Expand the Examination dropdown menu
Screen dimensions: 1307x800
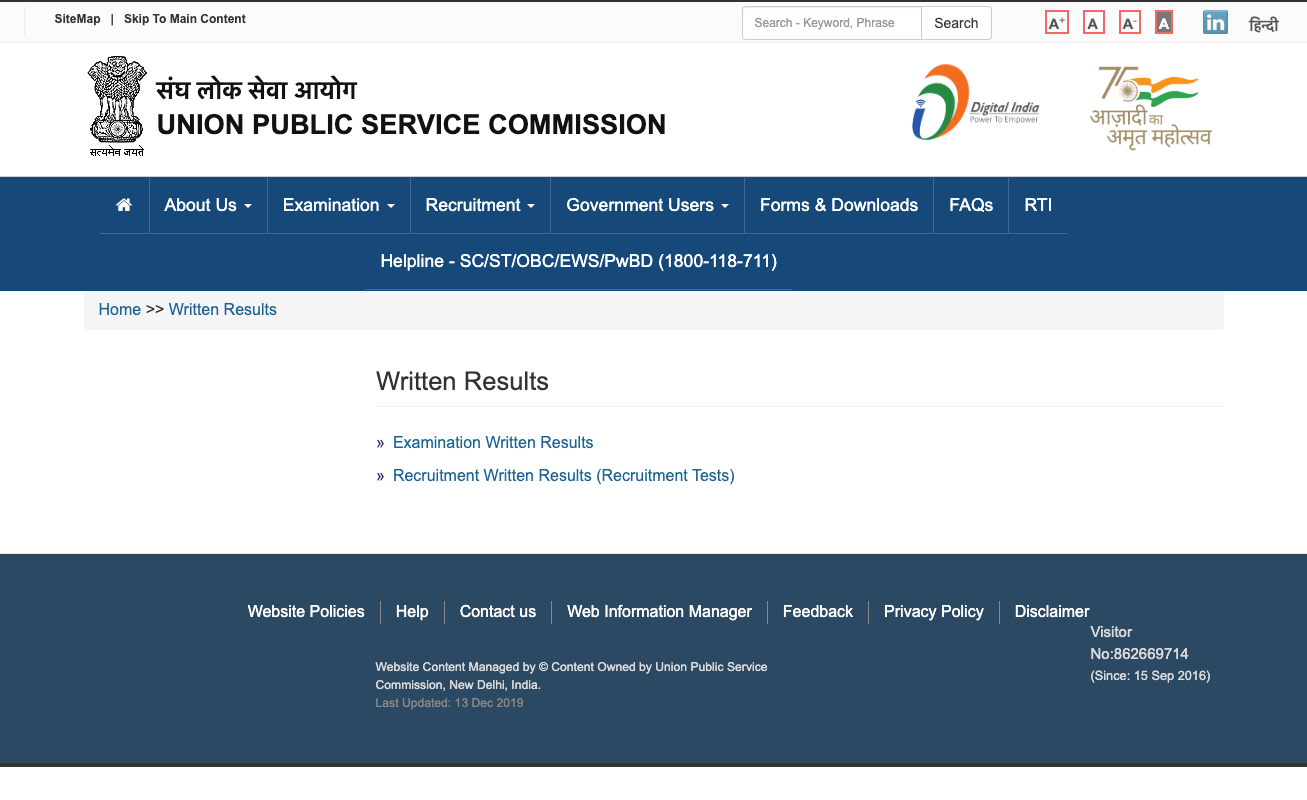339,205
